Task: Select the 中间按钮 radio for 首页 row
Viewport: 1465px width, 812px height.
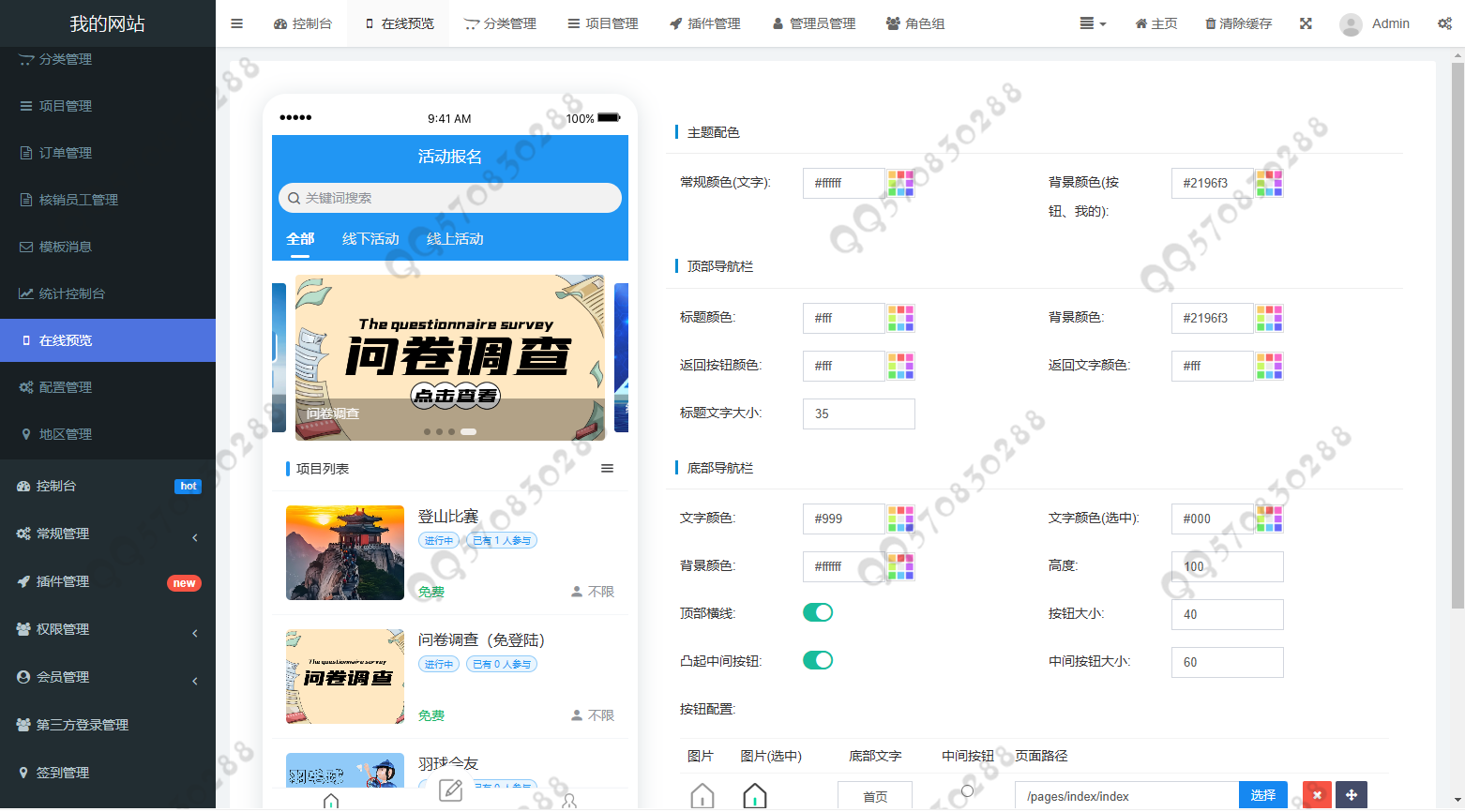Action: click(x=967, y=790)
